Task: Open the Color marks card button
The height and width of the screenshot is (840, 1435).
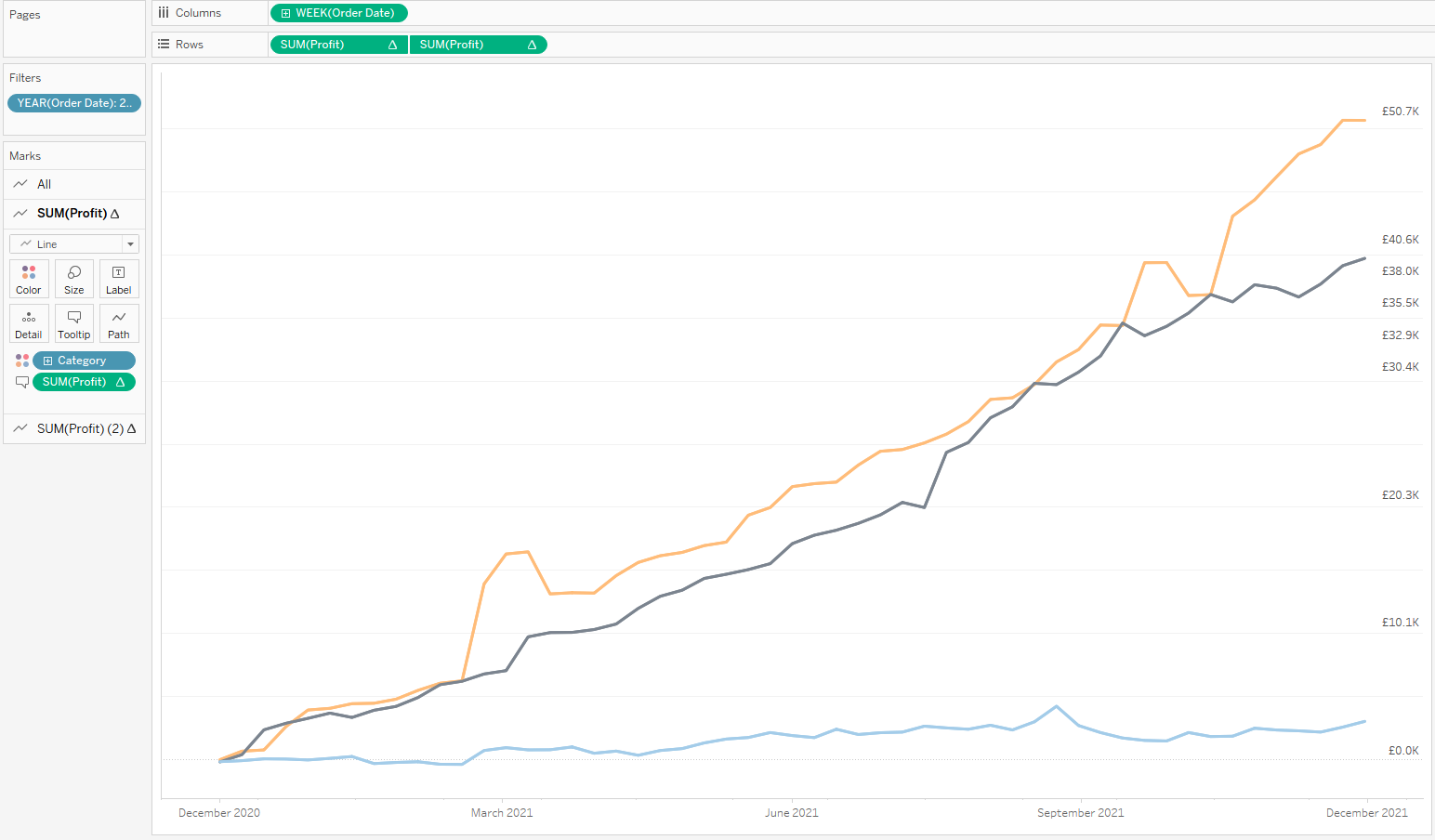Action: click(x=29, y=279)
